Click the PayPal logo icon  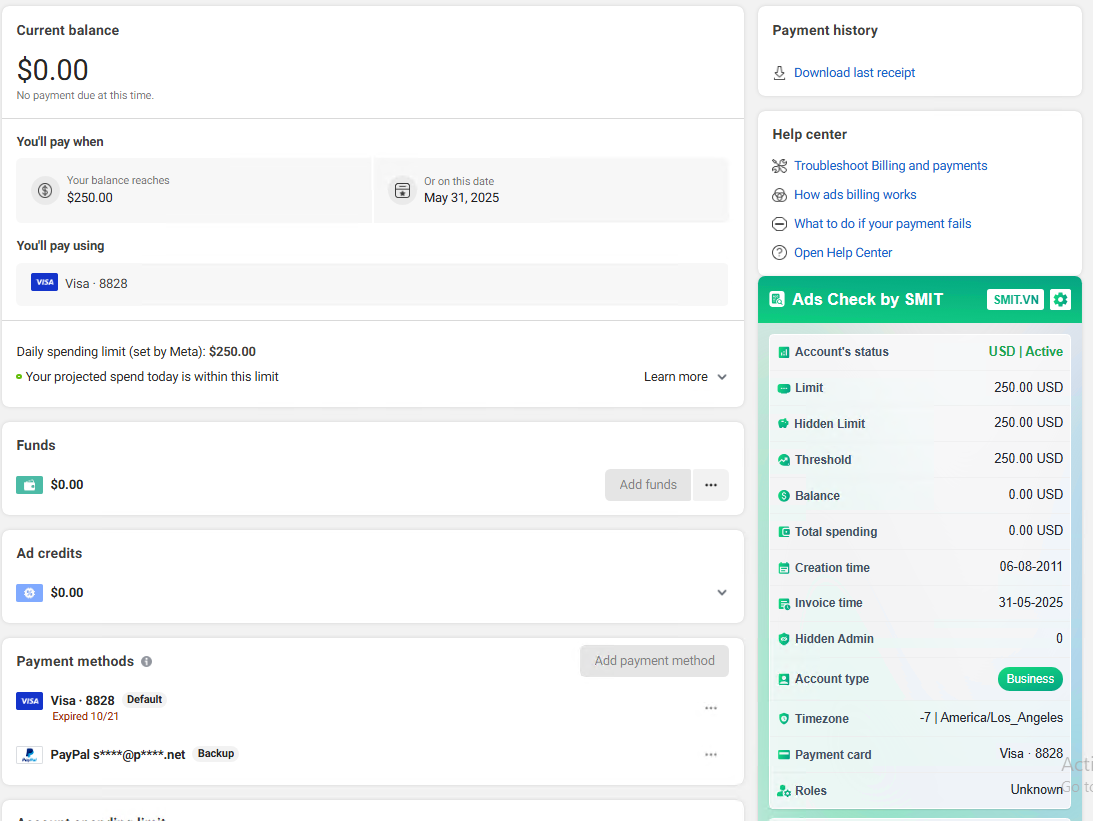click(29, 755)
